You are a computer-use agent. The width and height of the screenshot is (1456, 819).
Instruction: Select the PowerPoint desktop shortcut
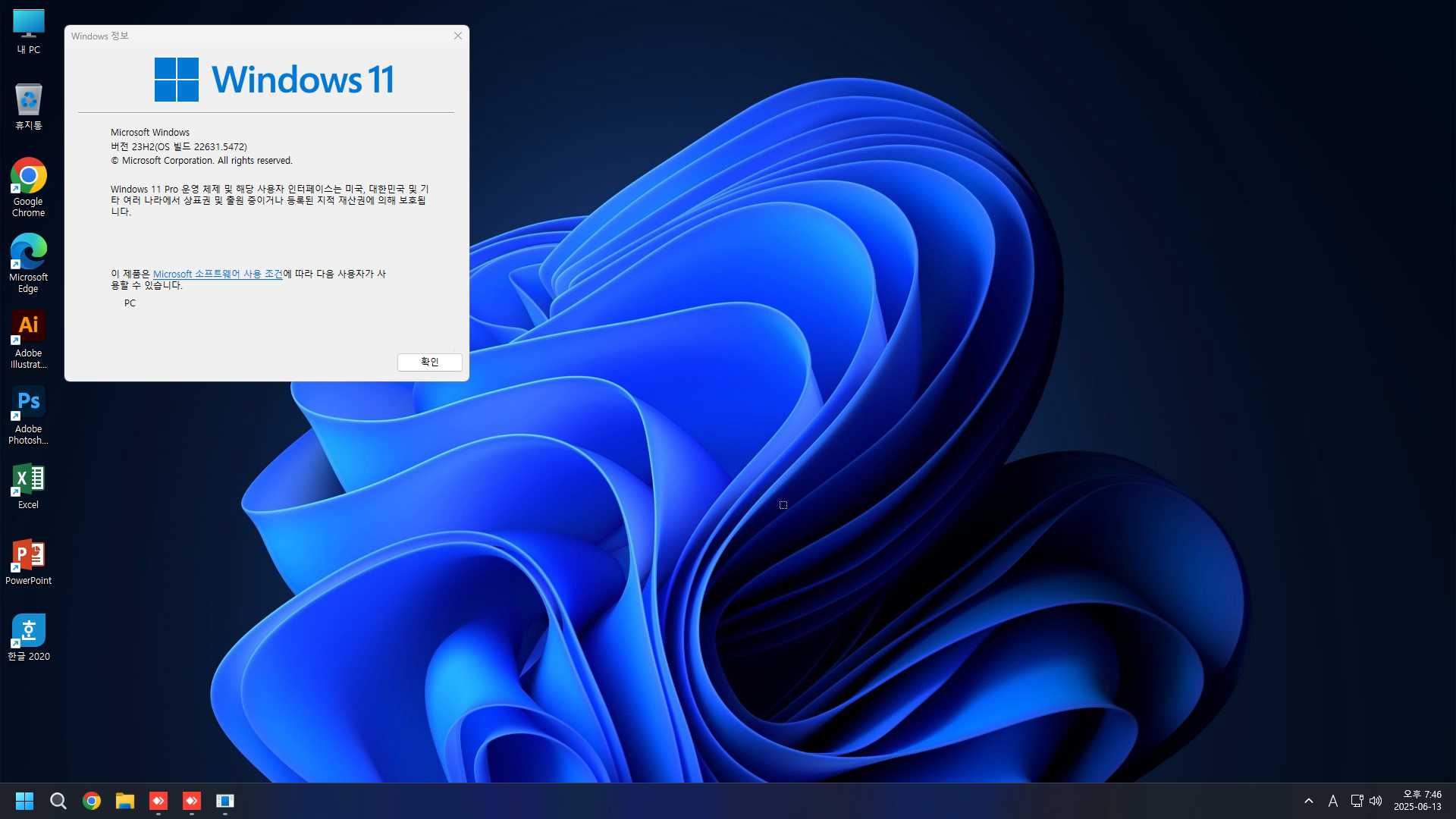[x=28, y=561]
